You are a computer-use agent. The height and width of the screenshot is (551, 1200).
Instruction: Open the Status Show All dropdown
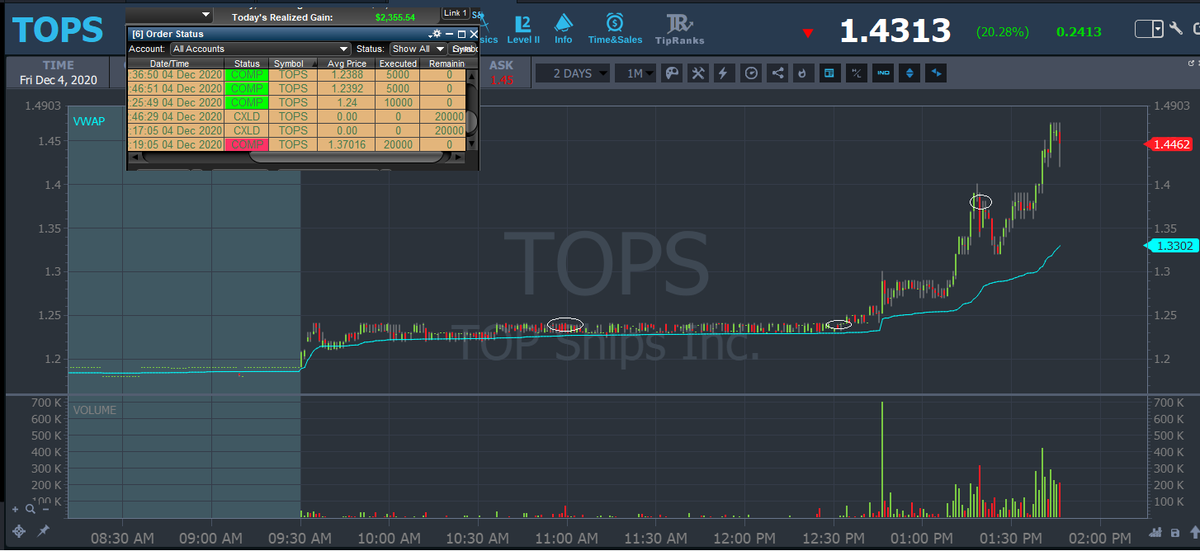pyautogui.click(x=418, y=48)
